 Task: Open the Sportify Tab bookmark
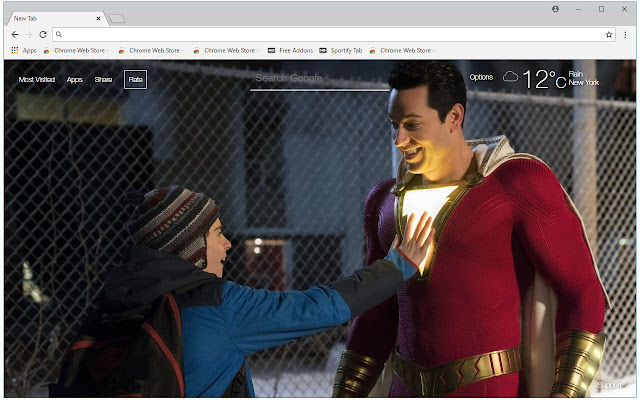pyautogui.click(x=340, y=51)
